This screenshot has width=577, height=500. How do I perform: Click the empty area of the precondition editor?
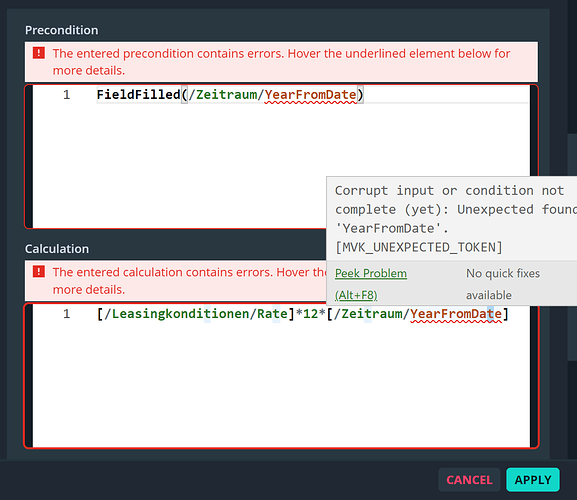[180, 166]
